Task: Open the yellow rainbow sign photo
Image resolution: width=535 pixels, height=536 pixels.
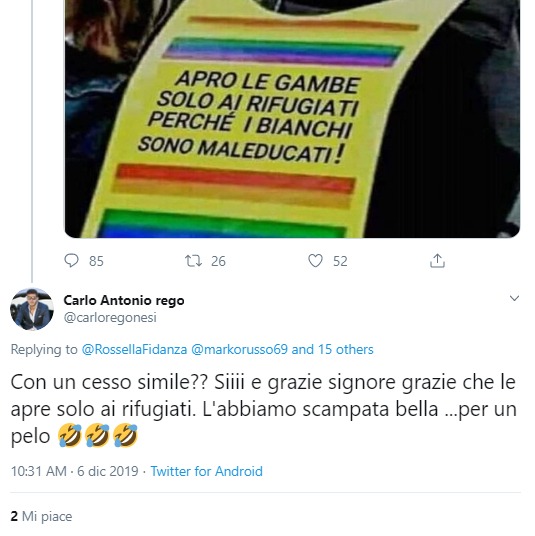Action: click(292, 119)
